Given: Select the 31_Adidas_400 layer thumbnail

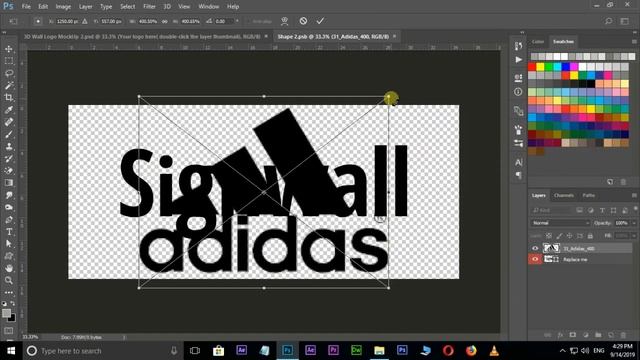Looking at the screenshot, I should click(551, 248).
